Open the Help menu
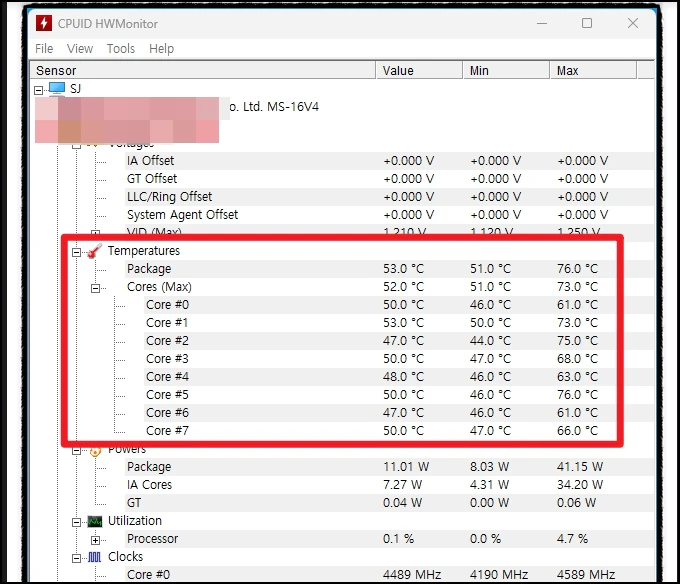Viewport: 680px width, 584px height. pos(161,49)
